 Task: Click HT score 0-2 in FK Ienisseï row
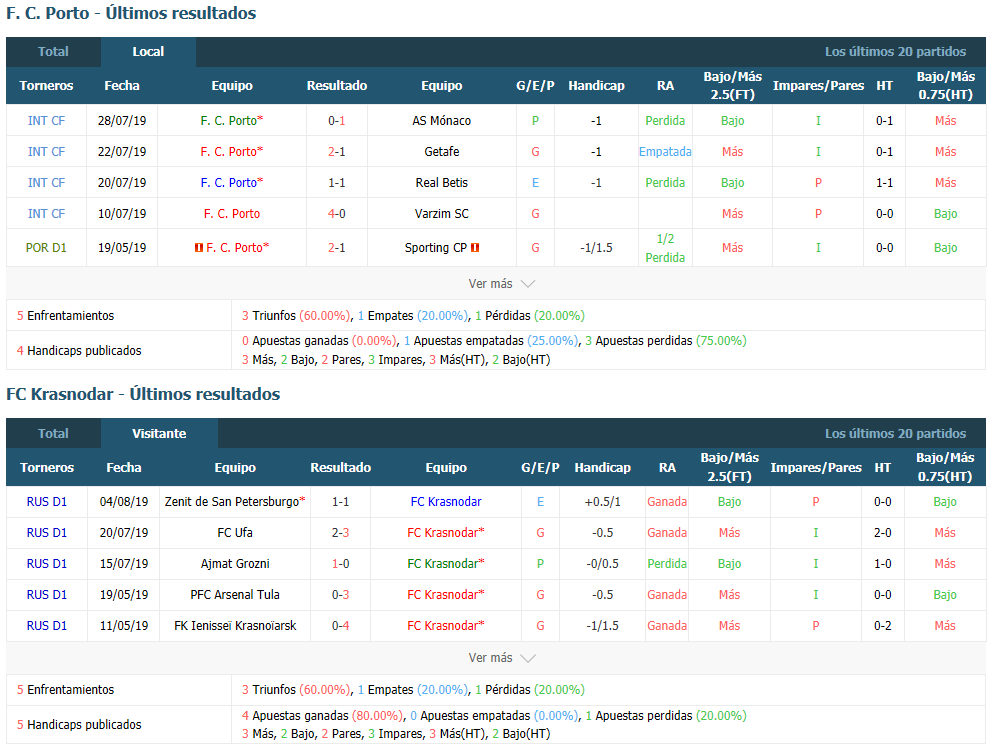pyautogui.click(x=882, y=626)
